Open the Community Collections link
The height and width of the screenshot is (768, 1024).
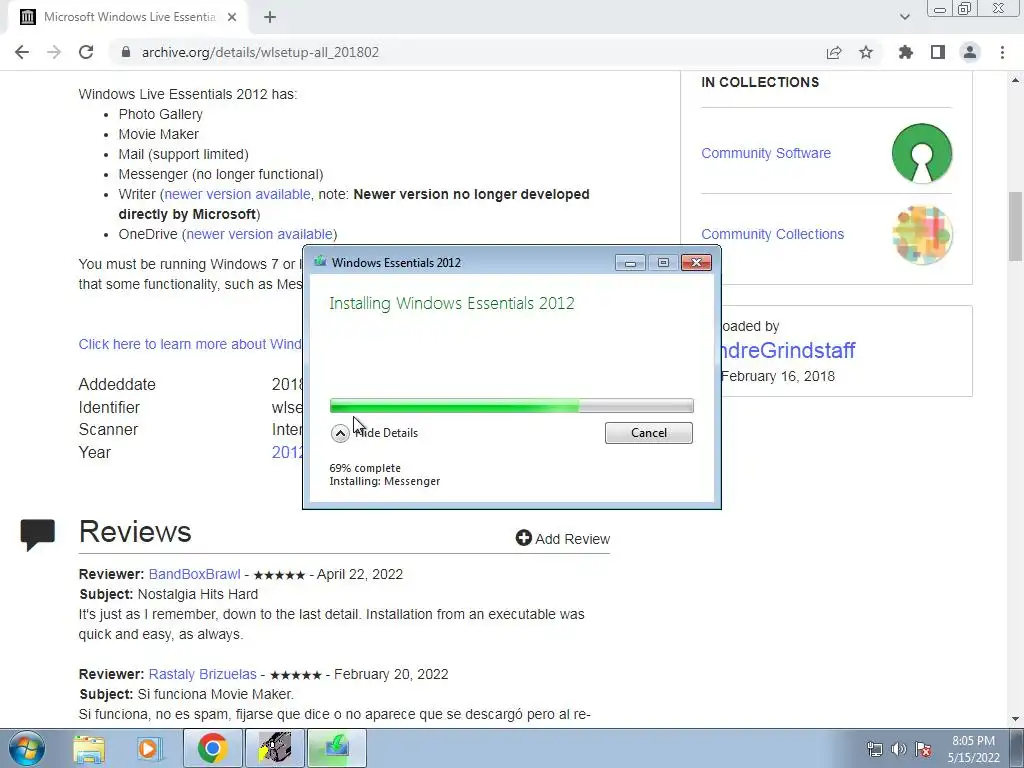click(x=773, y=234)
